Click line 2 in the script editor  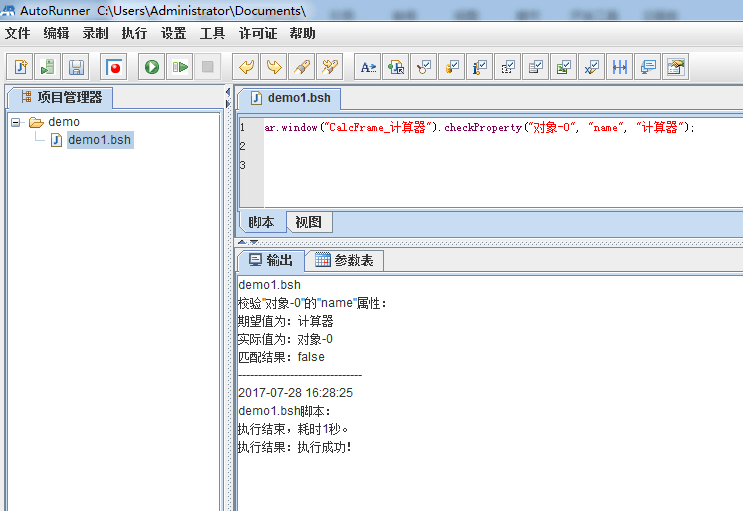(400, 146)
